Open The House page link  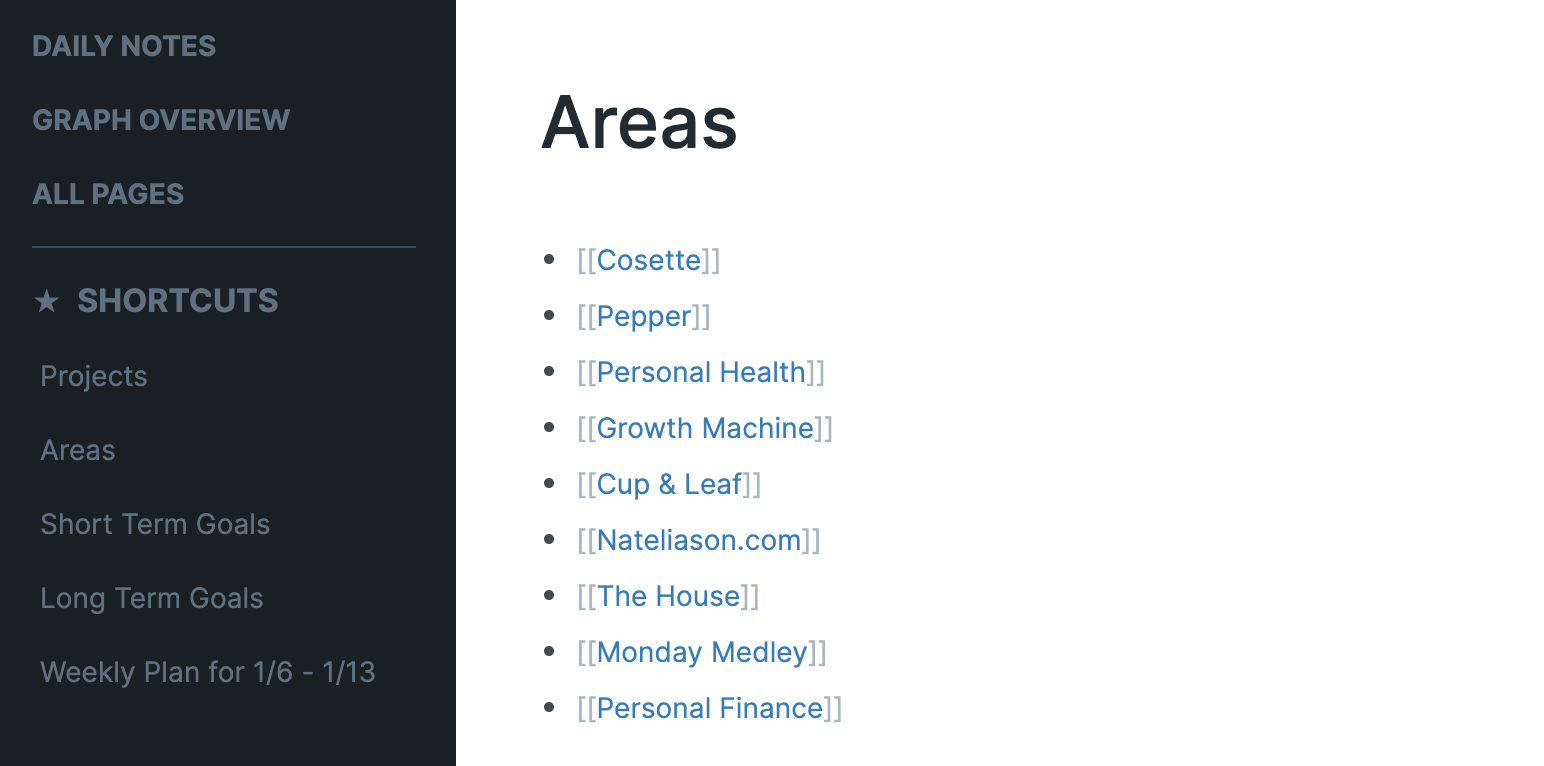(x=669, y=596)
